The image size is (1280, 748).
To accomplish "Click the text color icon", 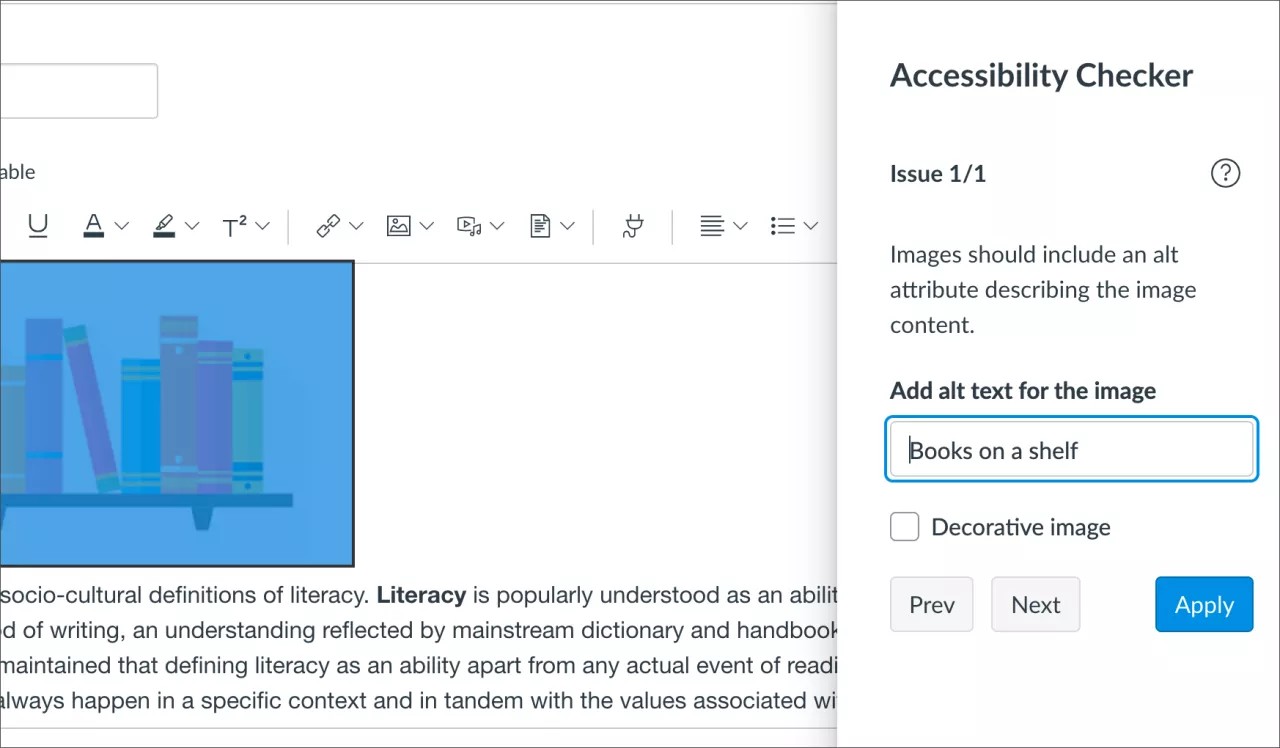I will pyautogui.click(x=94, y=226).
